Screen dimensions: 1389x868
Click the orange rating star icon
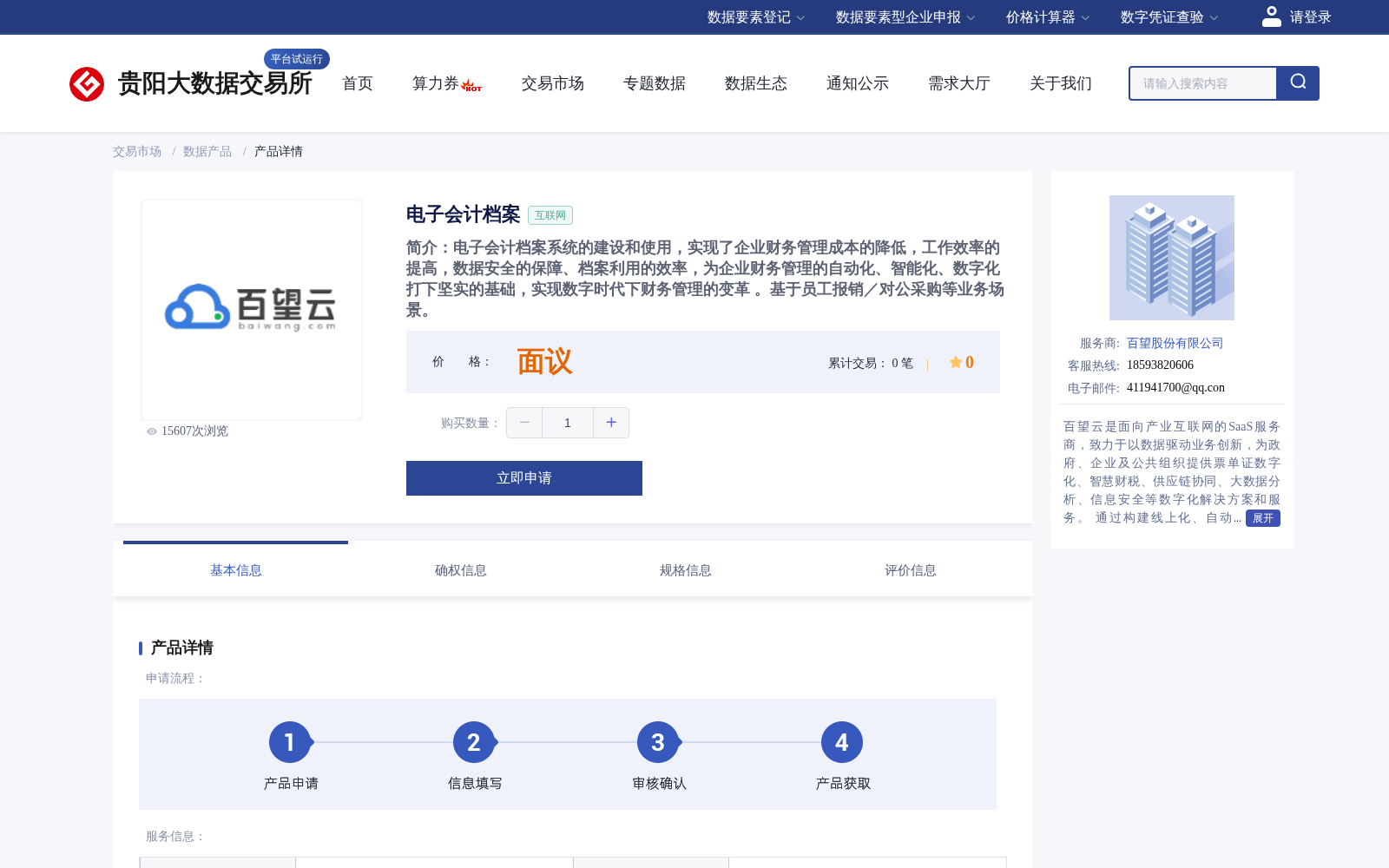pos(955,362)
